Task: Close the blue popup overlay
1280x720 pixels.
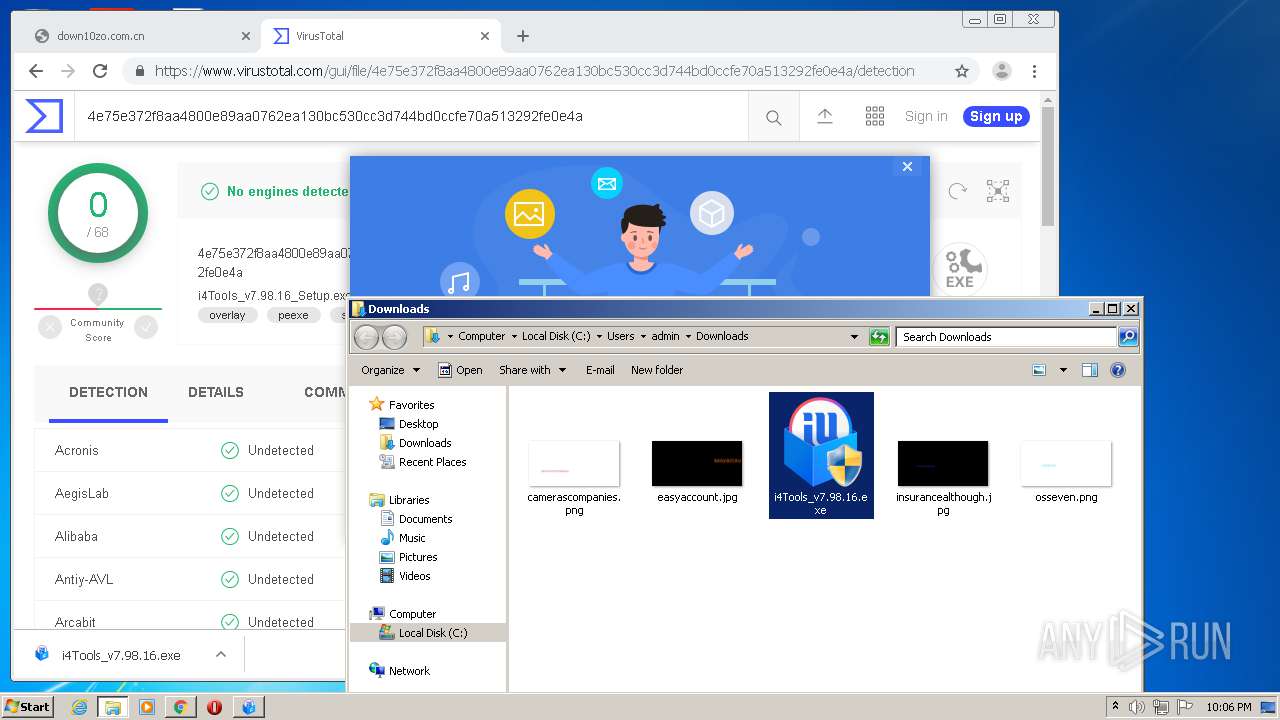Action: coord(907,167)
